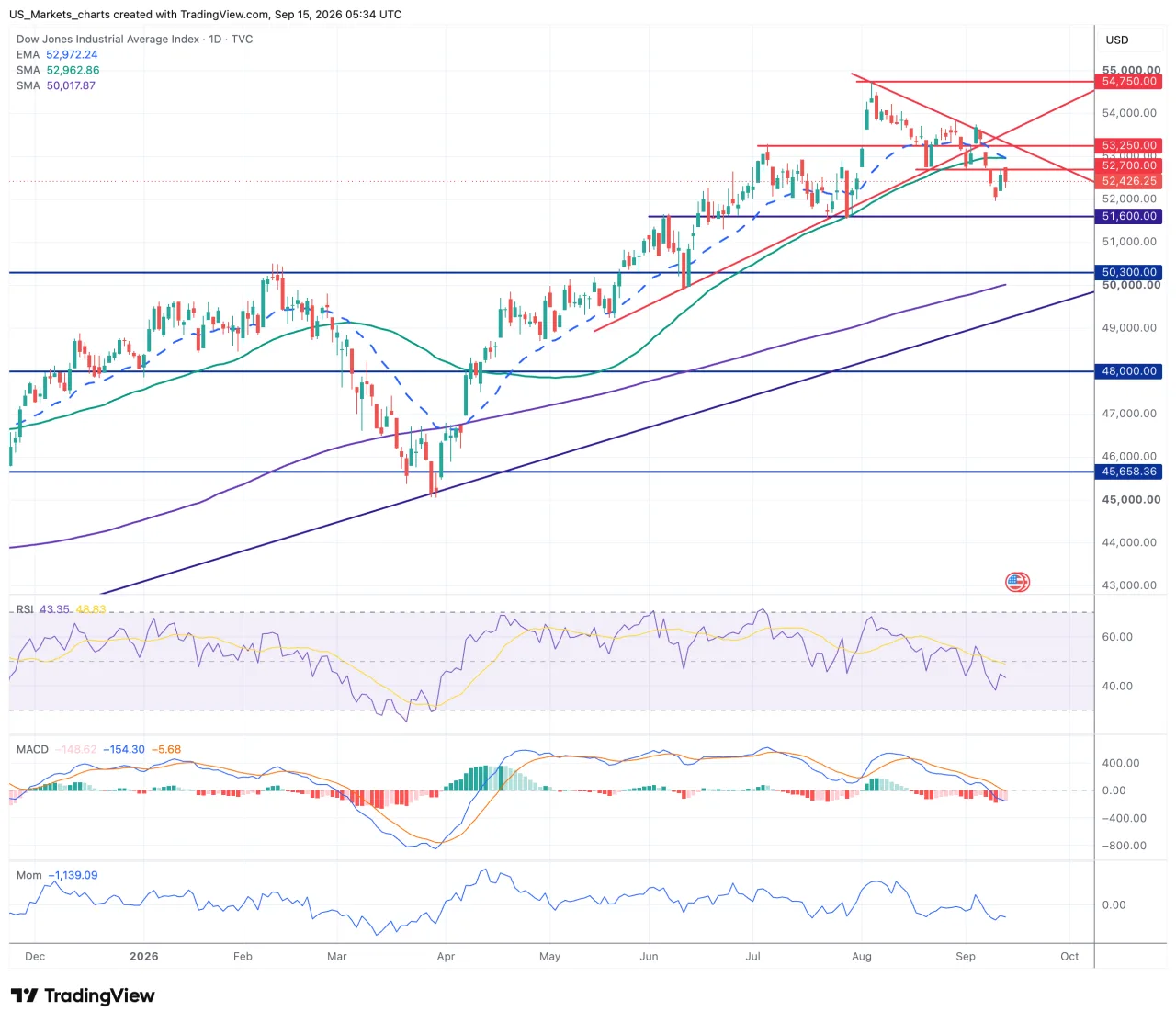
Task: Select the USD currency label
Action: point(1116,40)
